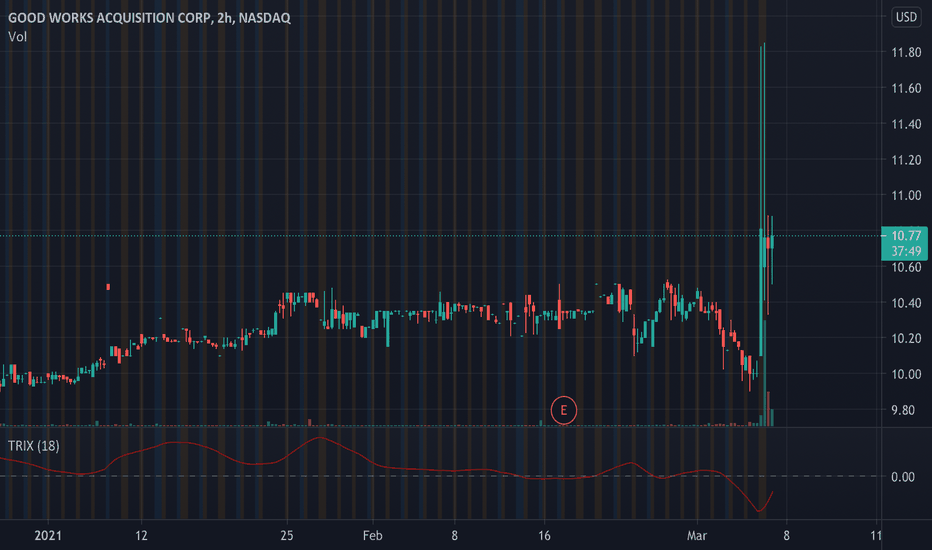Click the 12 date axis label
The image size is (932, 550).
tap(141, 536)
